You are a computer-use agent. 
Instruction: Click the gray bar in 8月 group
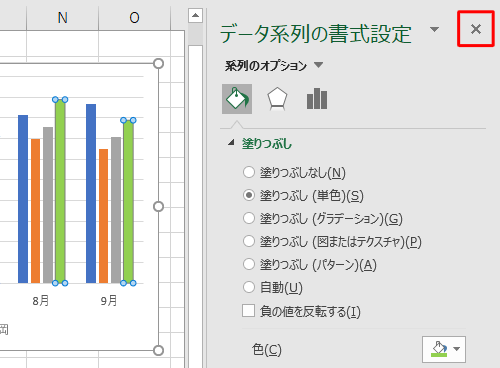48,205
